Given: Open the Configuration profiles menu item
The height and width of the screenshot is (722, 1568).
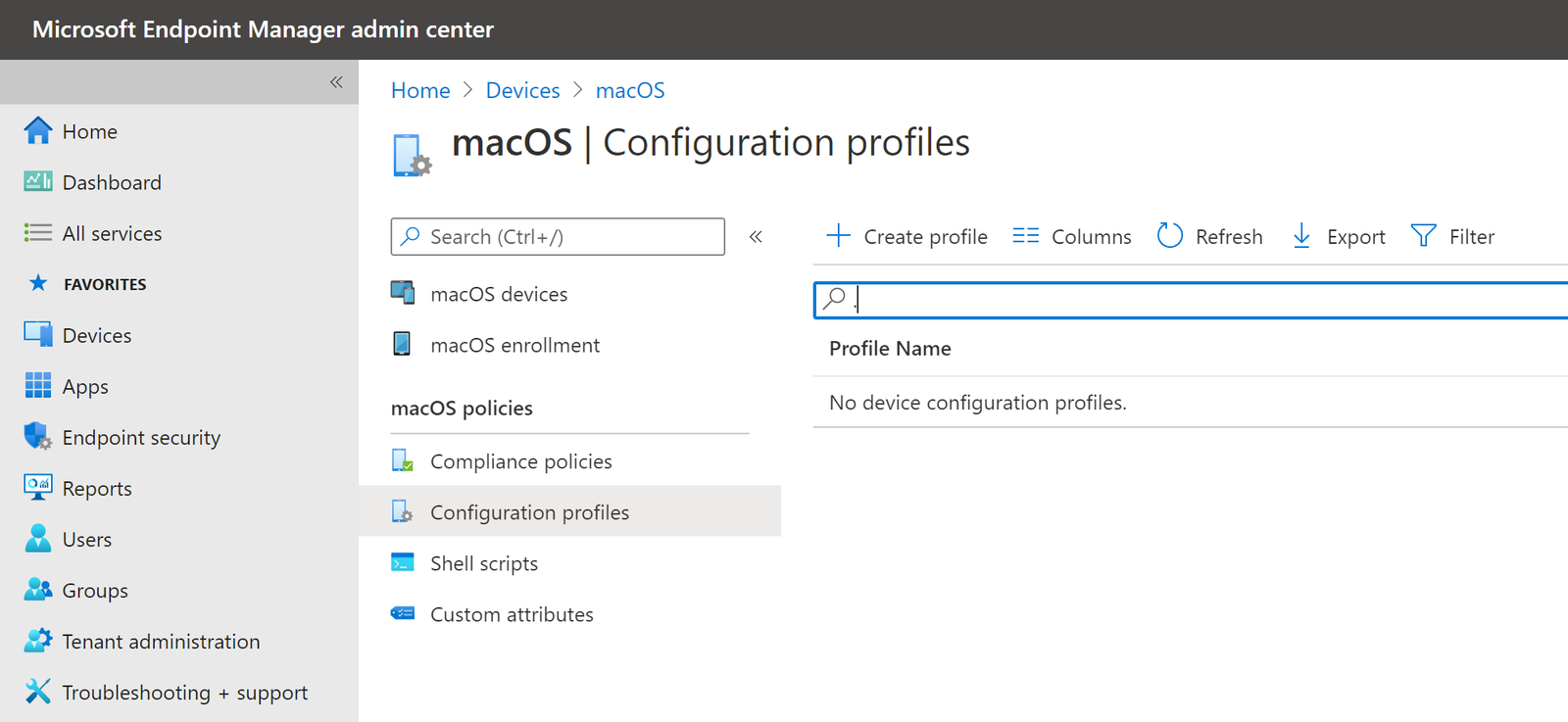Looking at the screenshot, I should pos(570,511).
